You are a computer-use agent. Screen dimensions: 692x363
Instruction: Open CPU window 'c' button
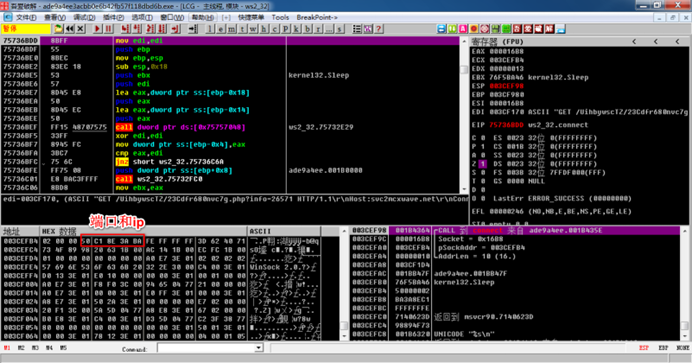click(x=275, y=29)
